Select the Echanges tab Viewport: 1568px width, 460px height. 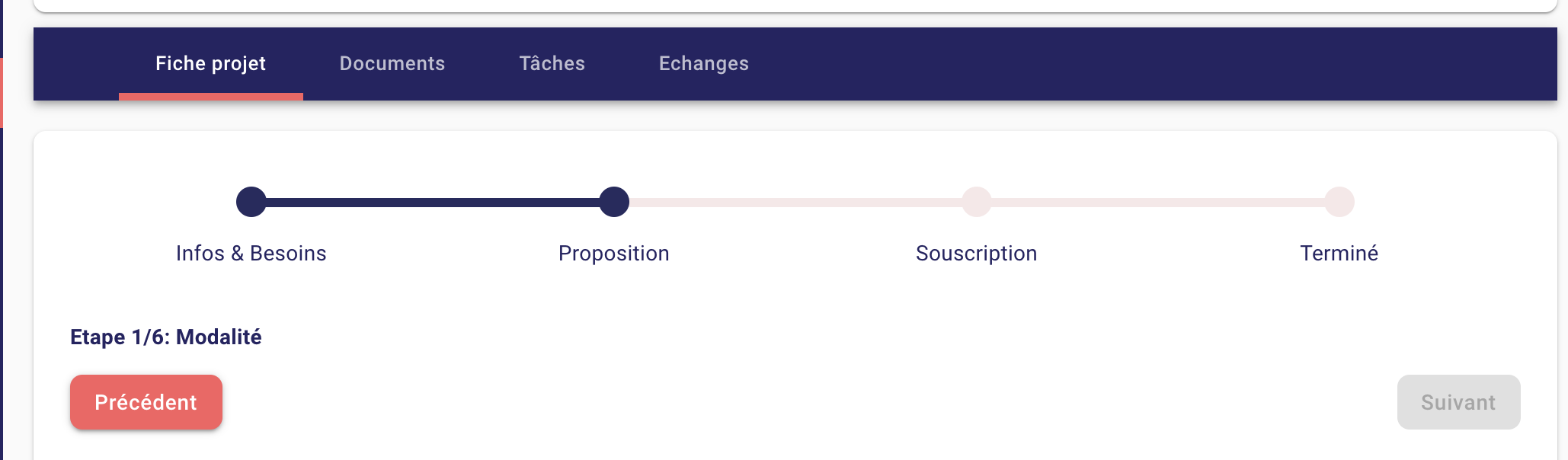click(703, 63)
